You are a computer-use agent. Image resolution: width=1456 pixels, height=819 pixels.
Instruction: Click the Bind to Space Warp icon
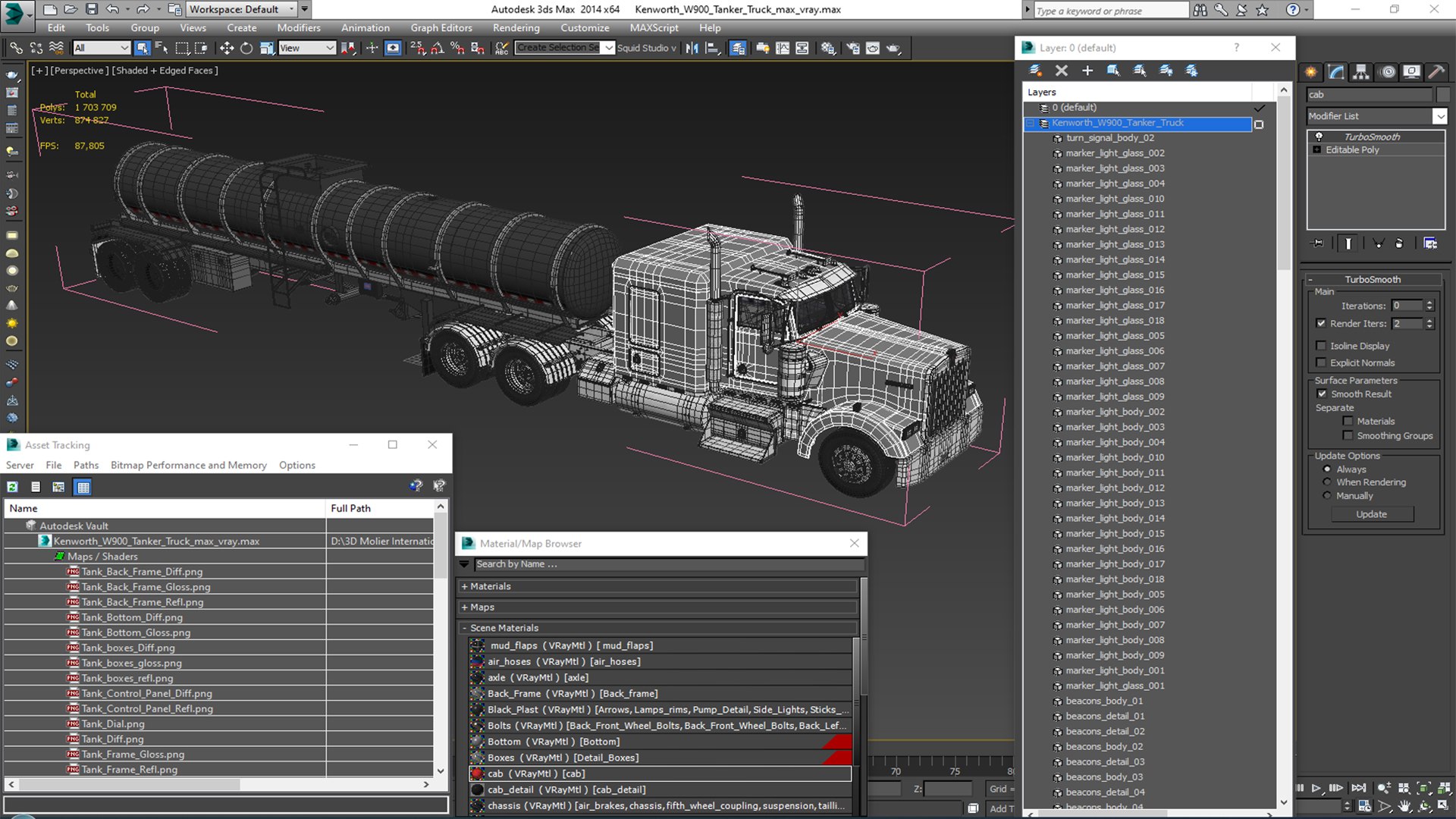56,48
